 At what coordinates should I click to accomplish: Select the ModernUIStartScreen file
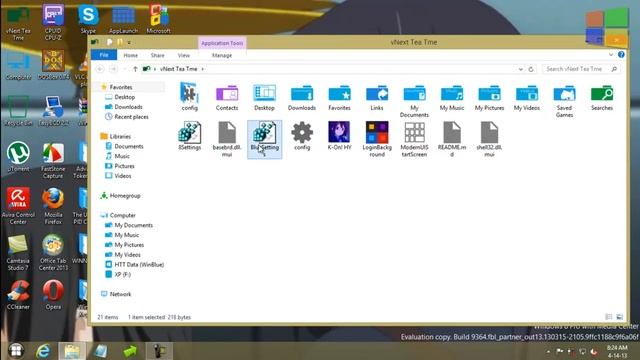point(414,140)
